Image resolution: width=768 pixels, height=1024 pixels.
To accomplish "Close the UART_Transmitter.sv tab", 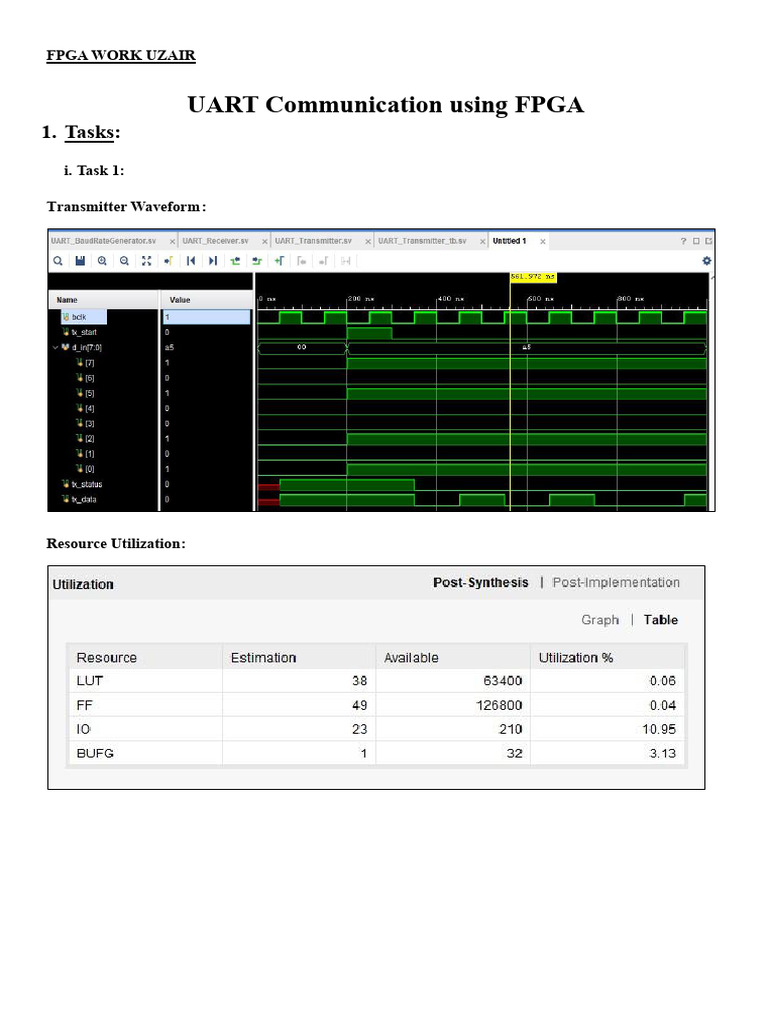I will [x=368, y=242].
